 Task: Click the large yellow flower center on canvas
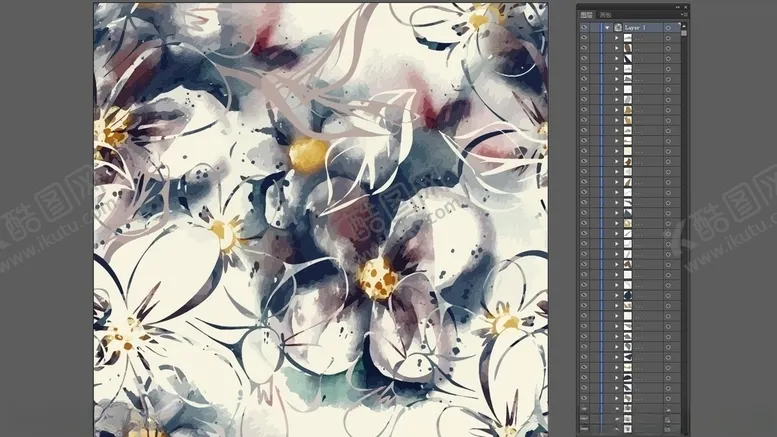click(377, 277)
